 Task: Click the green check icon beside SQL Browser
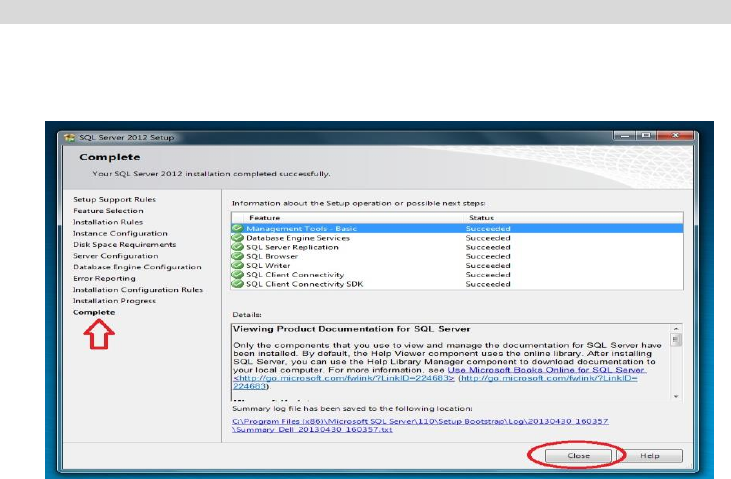coord(238,256)
